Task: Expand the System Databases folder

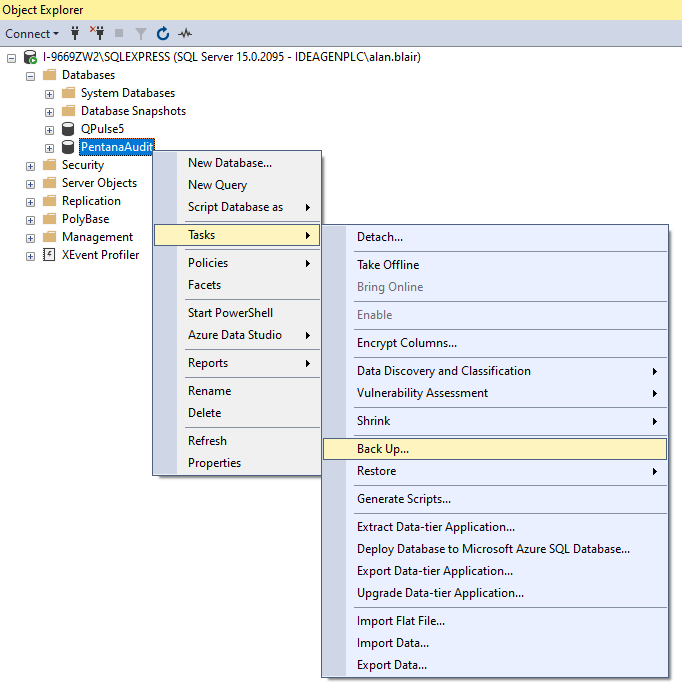Action: pos(49,94)
